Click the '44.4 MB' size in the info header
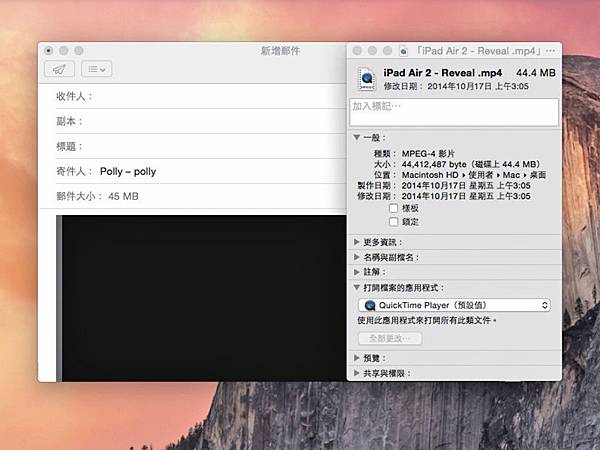600x450 pixels. point(536,73)
